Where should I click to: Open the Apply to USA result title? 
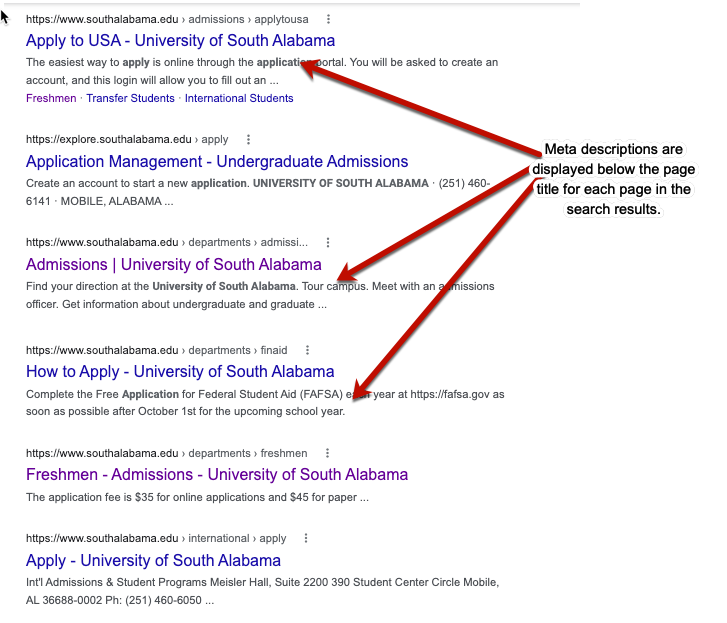pos(180,41)
